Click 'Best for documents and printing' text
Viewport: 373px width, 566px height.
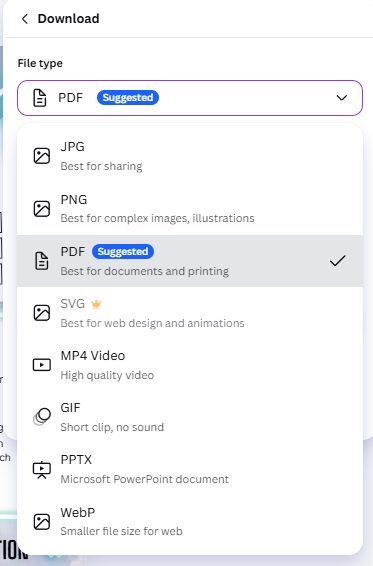click(x=144, y=271)
